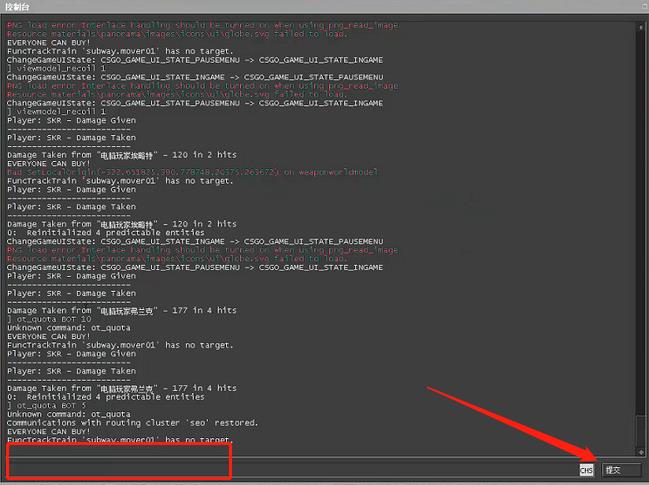
Task: Click the last 'Unknown command: ot_quota' line
Action: point(68,414)
